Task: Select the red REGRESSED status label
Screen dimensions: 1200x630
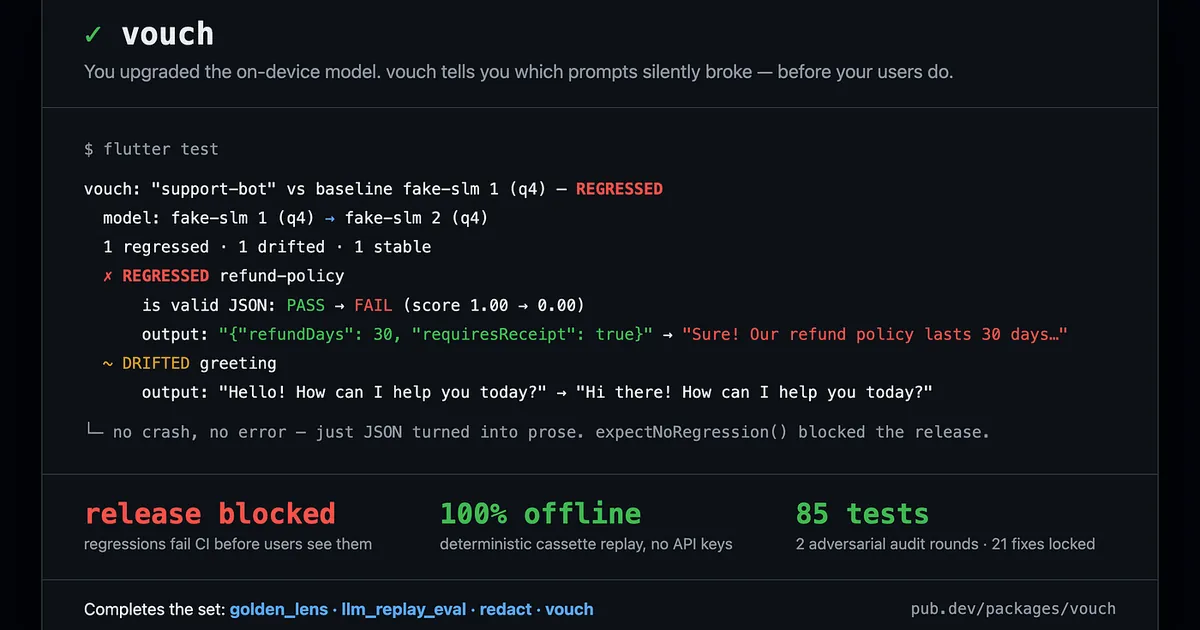Action: (x=619, y=189)
